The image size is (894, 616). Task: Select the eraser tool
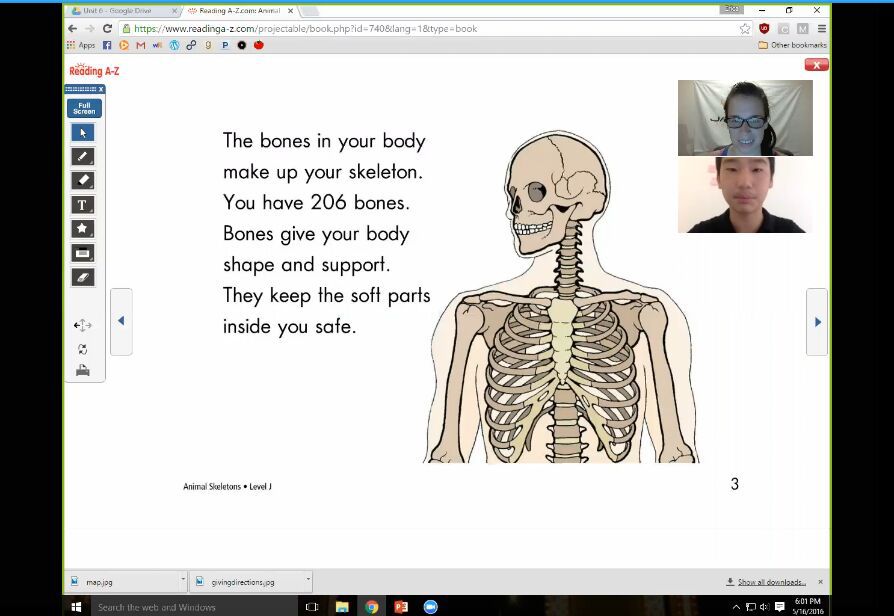pos(83,277)
